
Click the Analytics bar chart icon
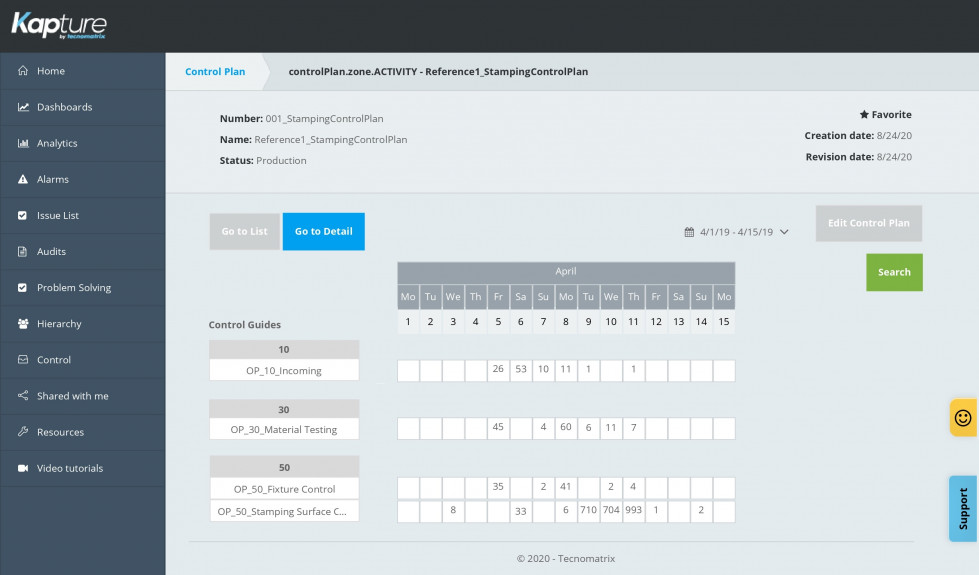(x=23, y=143)
